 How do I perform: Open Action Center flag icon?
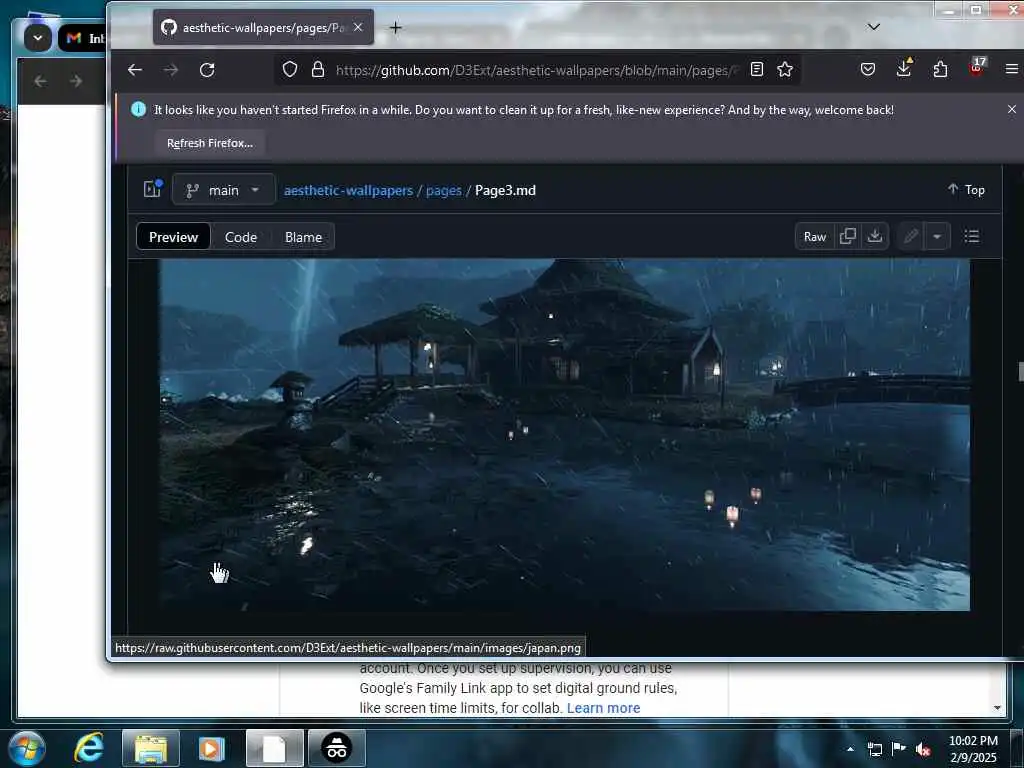pos(899,749)
